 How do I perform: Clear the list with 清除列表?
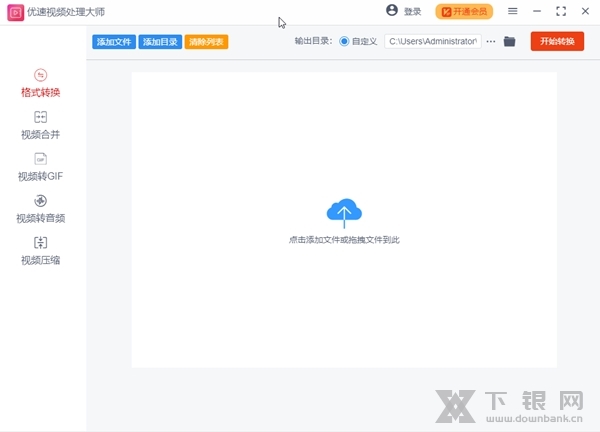click(206, 42)
